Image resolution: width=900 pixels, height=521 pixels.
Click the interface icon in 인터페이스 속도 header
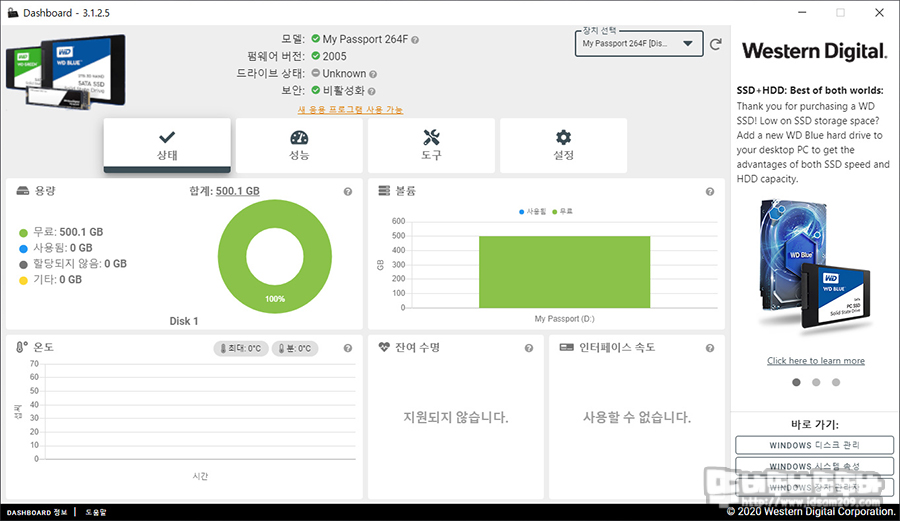coord(567,347)
